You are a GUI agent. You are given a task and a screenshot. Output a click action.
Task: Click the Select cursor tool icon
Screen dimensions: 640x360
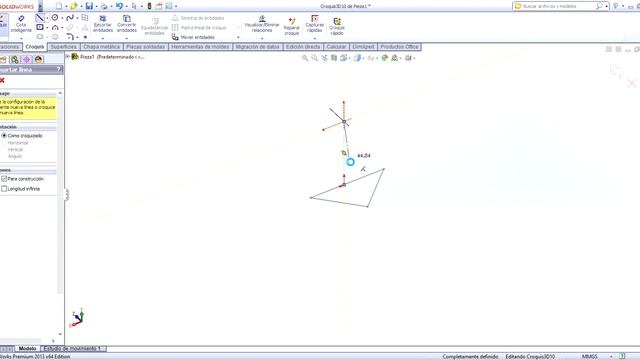click(x=134, y=6)
